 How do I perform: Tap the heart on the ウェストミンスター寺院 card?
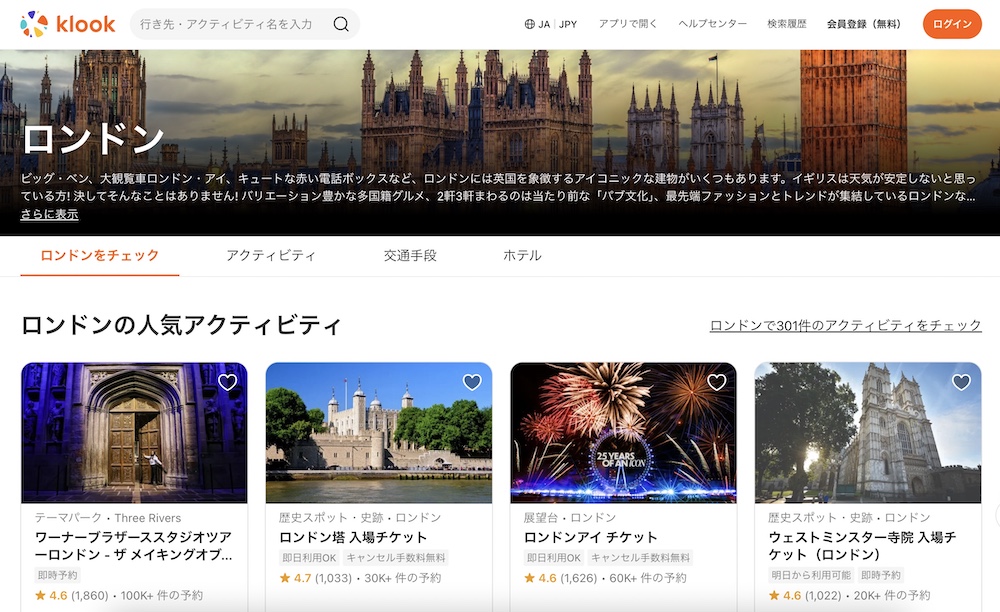(x=961, y=382)
